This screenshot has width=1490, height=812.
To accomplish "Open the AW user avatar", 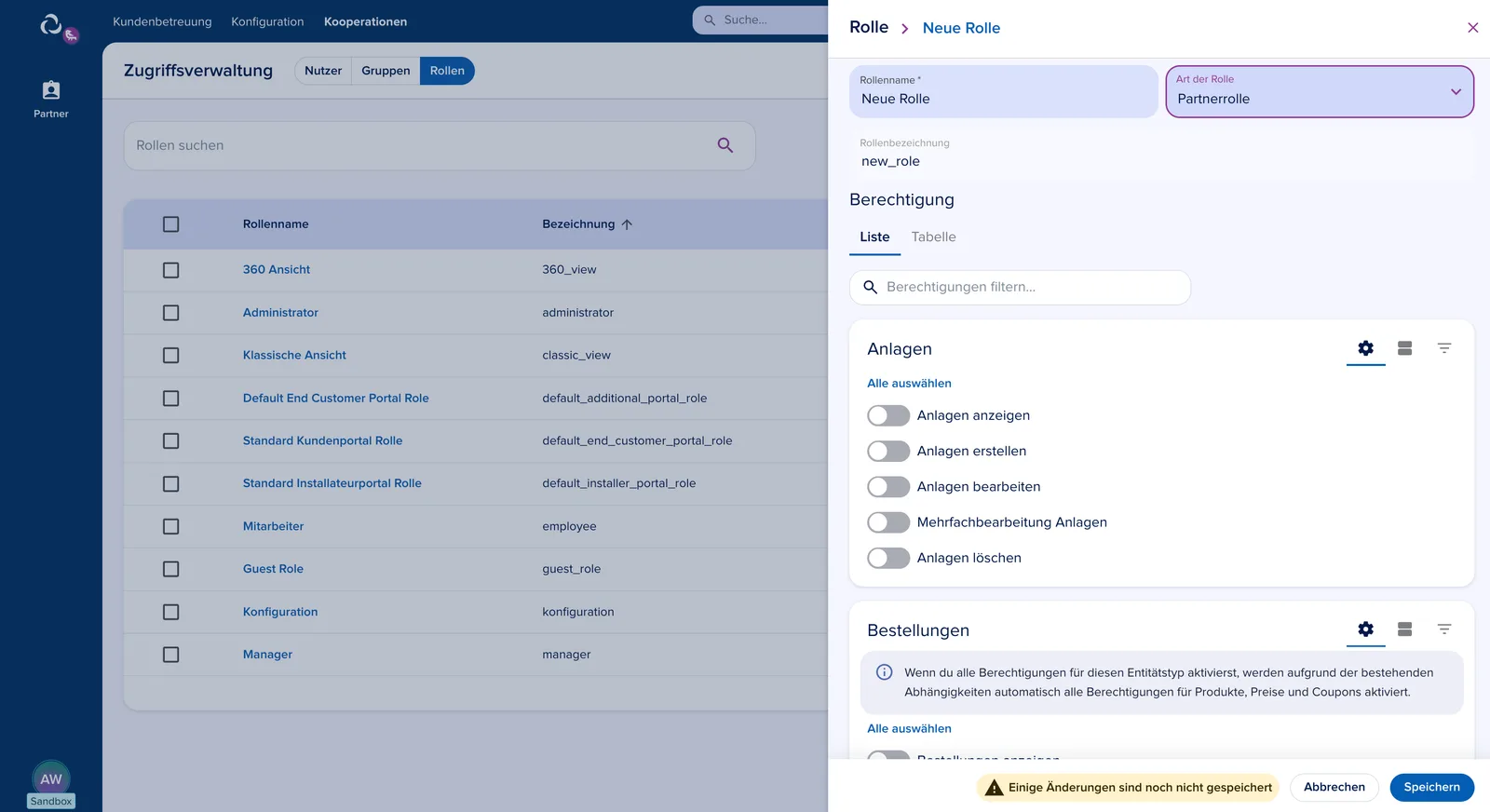I will (x=51, y=779).
